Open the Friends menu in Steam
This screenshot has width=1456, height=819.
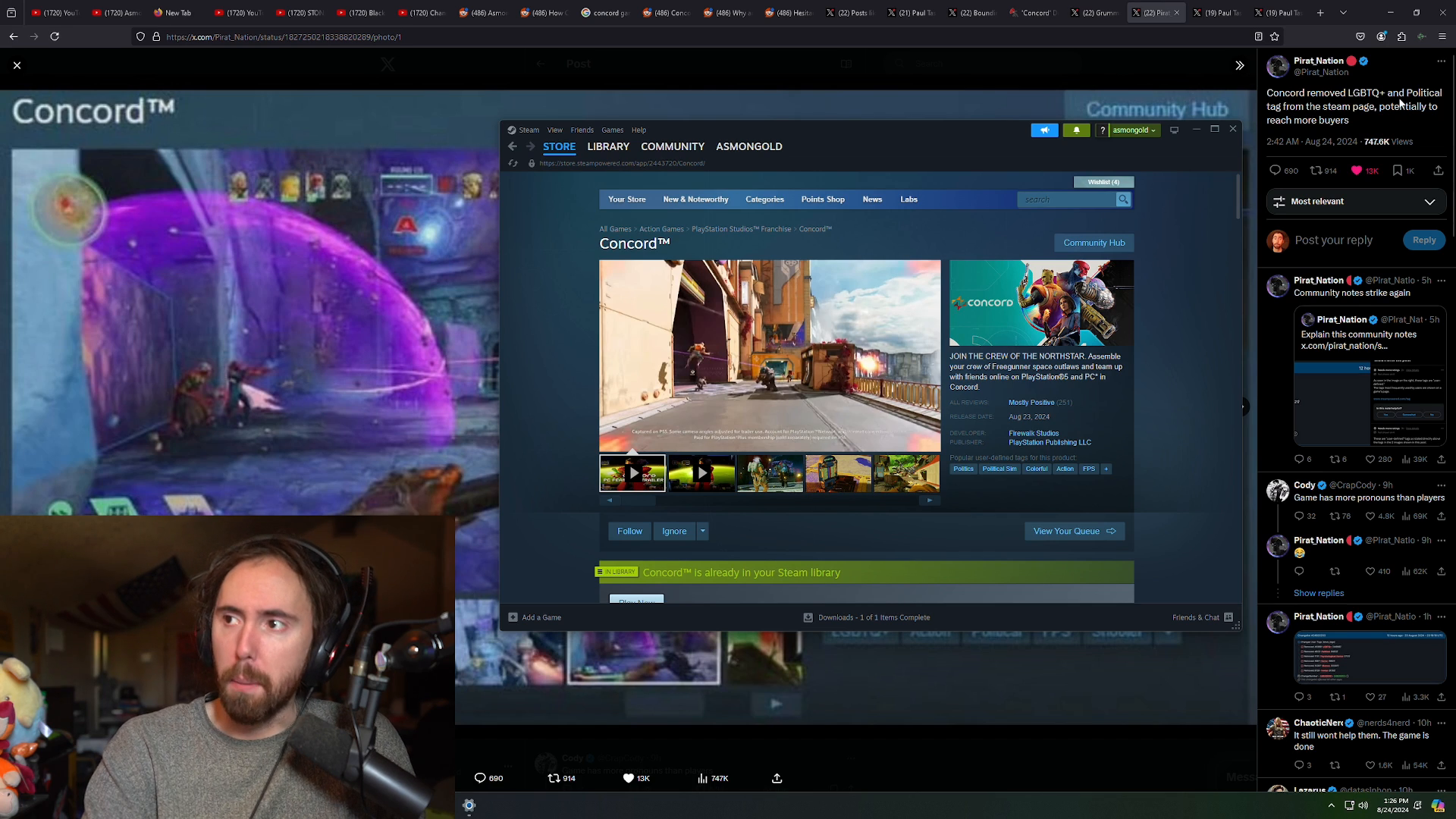coord(582,130)
